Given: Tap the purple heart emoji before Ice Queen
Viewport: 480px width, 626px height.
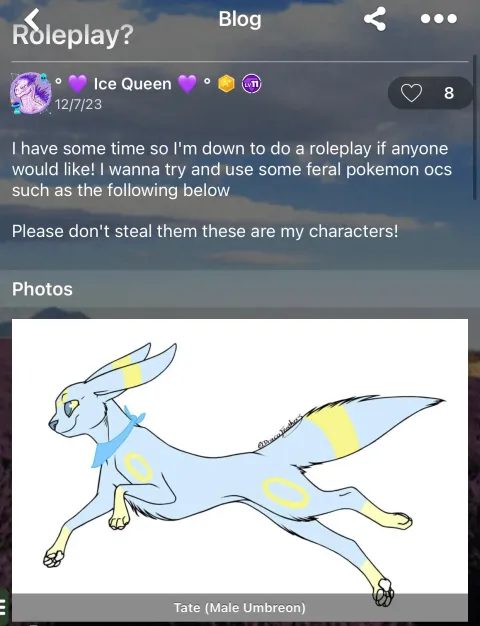Looking at the screenshot, I should (77, 84).
